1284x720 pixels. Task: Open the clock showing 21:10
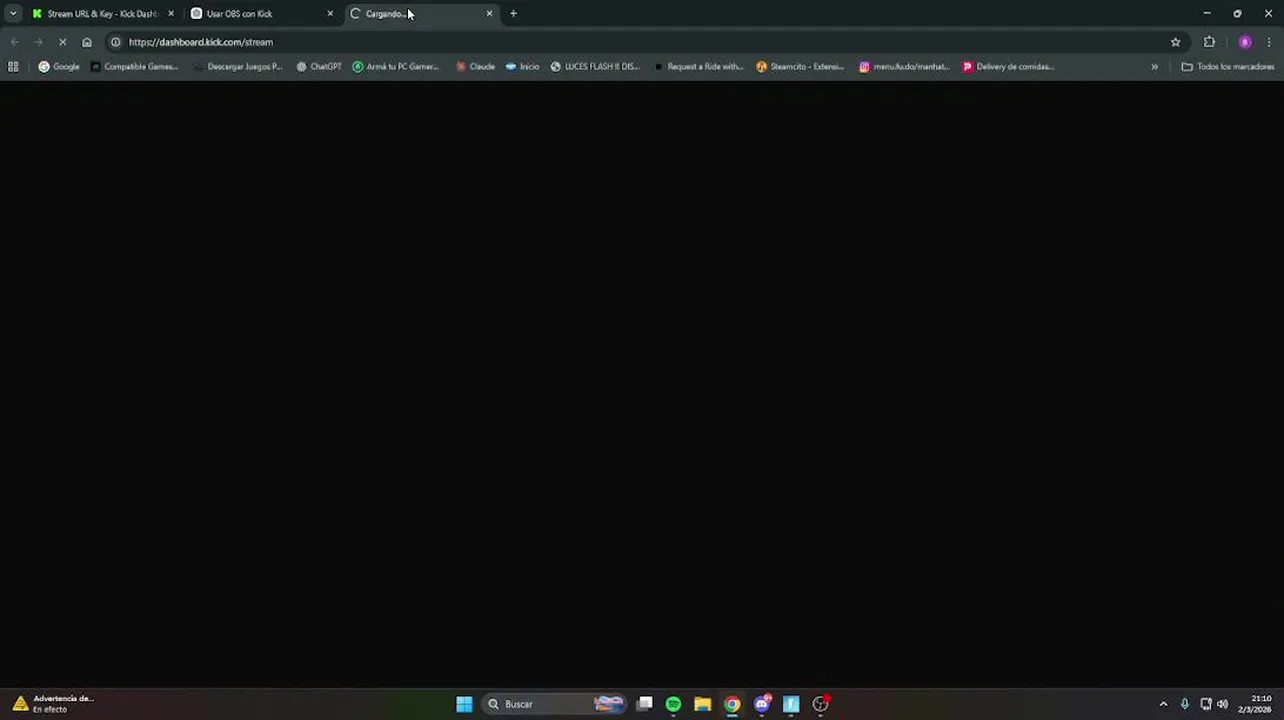pyautogui.click(x=1255, y=704)
